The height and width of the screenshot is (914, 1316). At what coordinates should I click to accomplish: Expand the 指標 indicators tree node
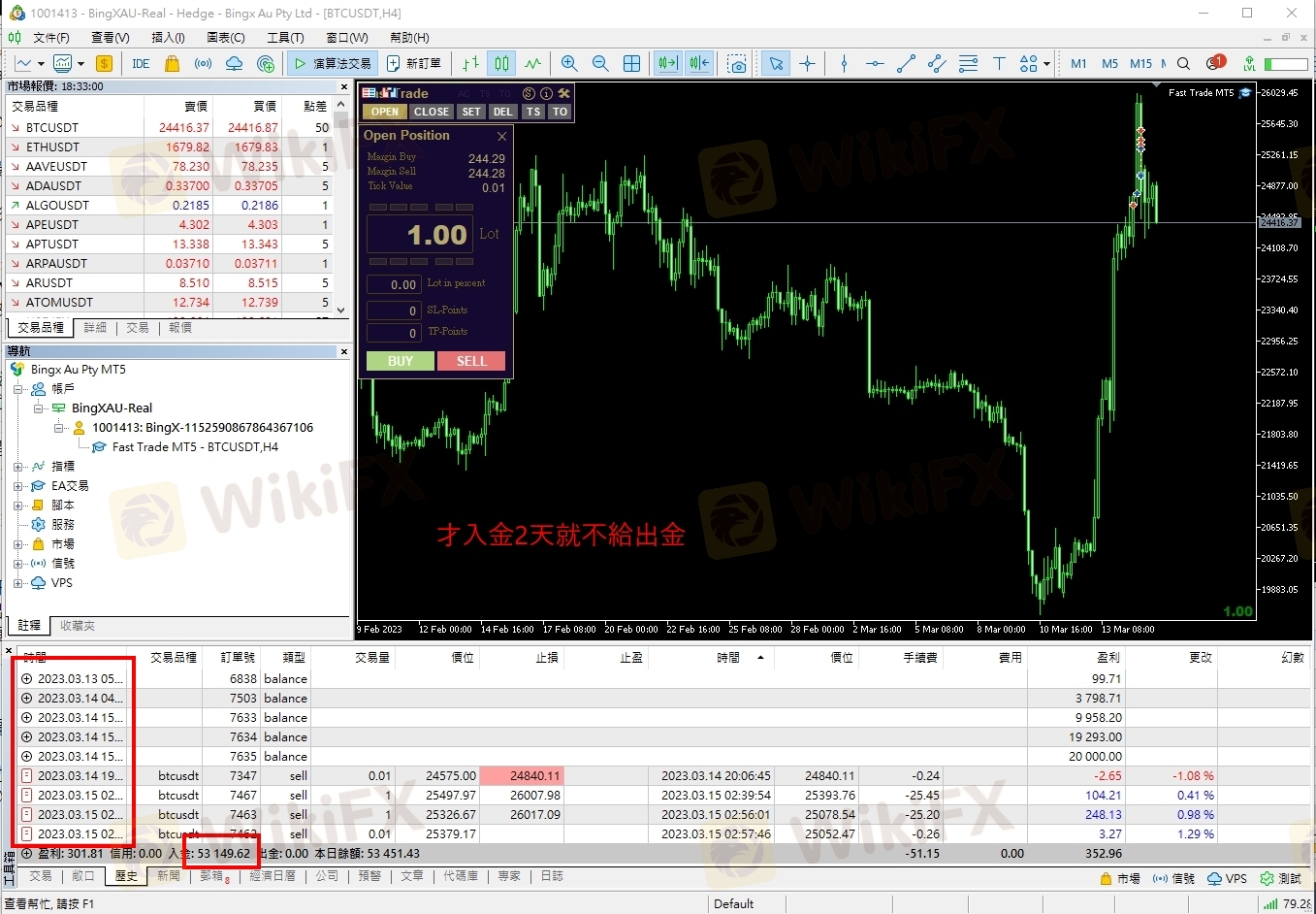tap(18, 466)
